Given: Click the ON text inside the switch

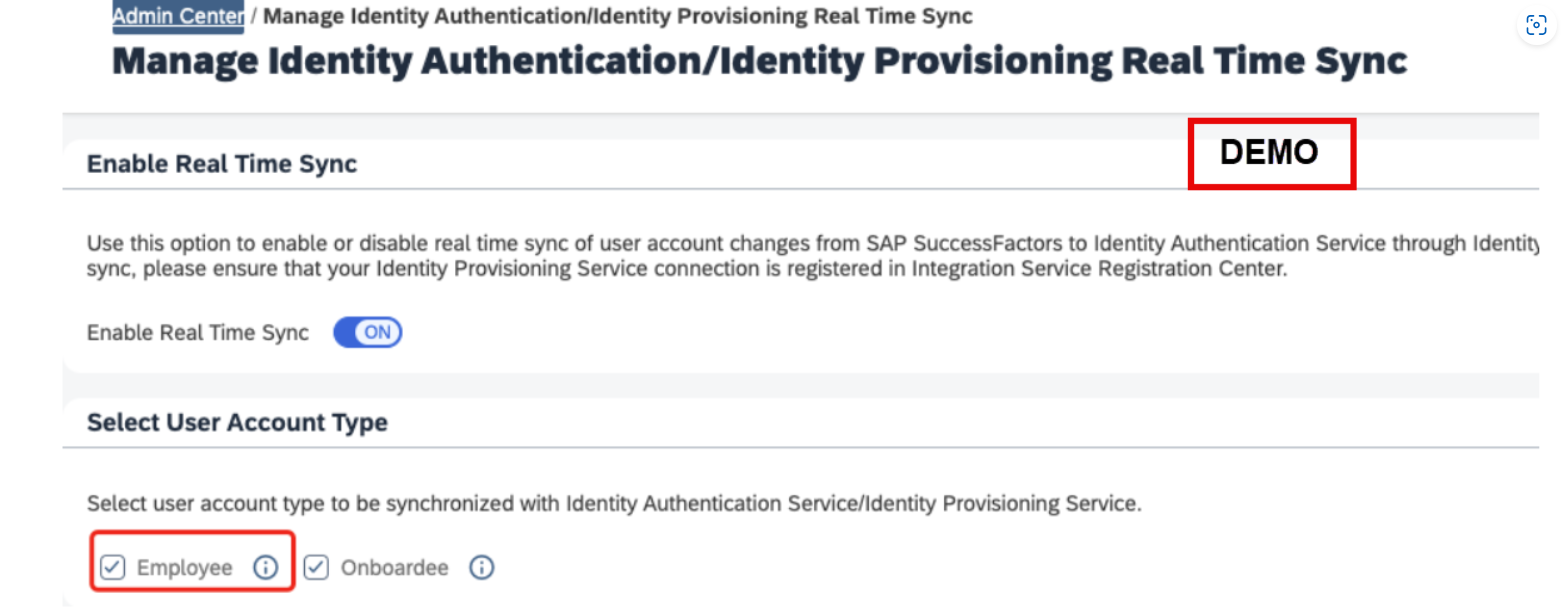Looking at the screenshot, I should [x=378, y=334].
